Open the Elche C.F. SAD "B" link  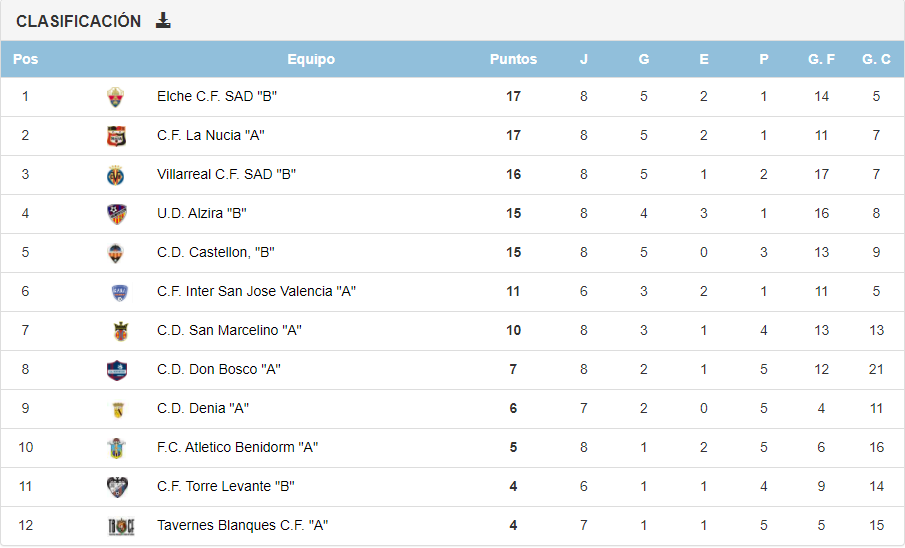click(x=217, y=96)
